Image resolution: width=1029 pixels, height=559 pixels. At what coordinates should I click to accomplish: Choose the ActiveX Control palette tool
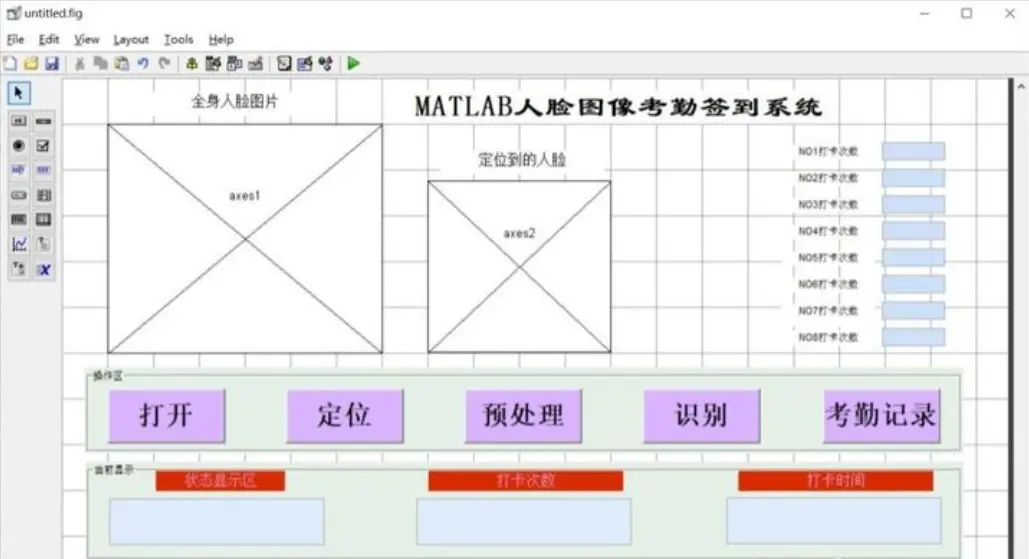click(x=43, y=269)
